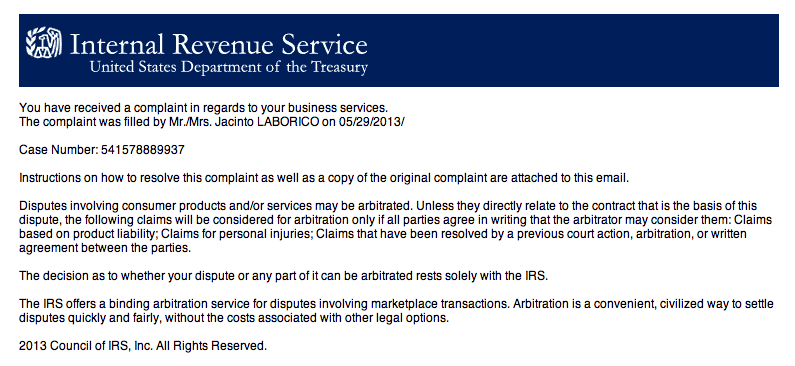
Task: Click the IRS eagle logo icon
Action: pyautogui.click(x=44, y=42)
